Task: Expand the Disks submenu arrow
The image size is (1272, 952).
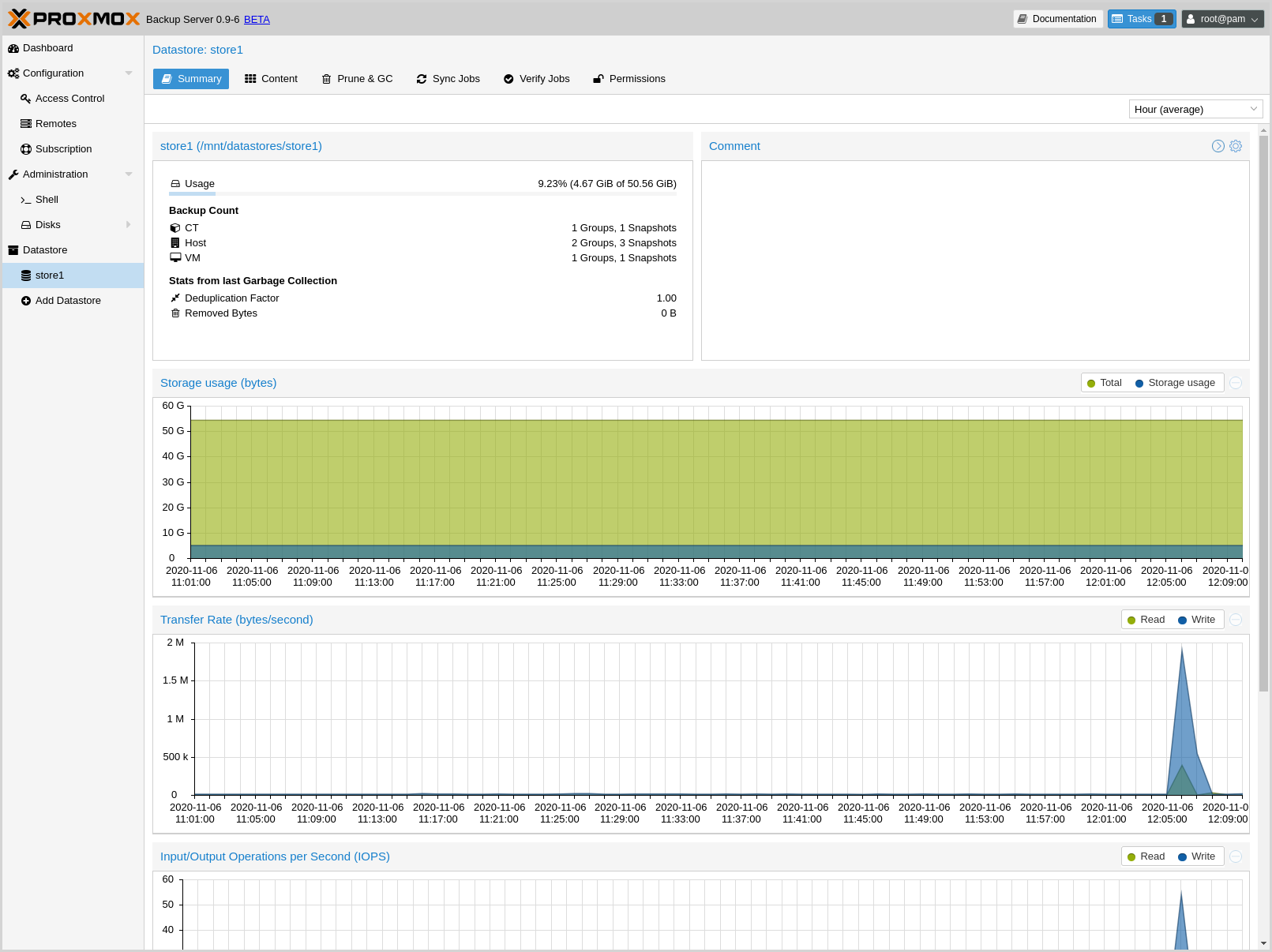Action: [x=129, y=225]
